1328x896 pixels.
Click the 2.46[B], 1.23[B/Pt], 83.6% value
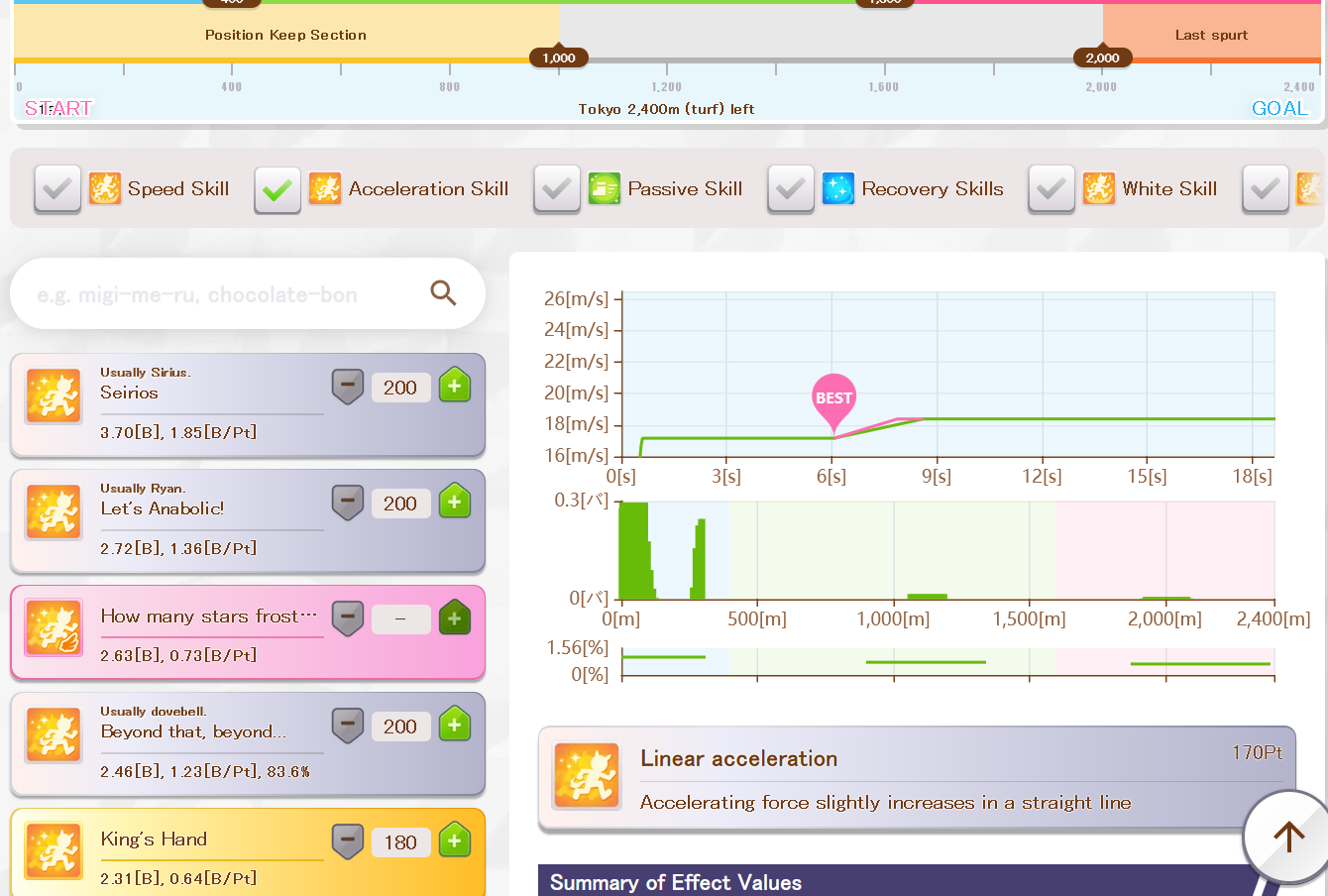point(205,771)
